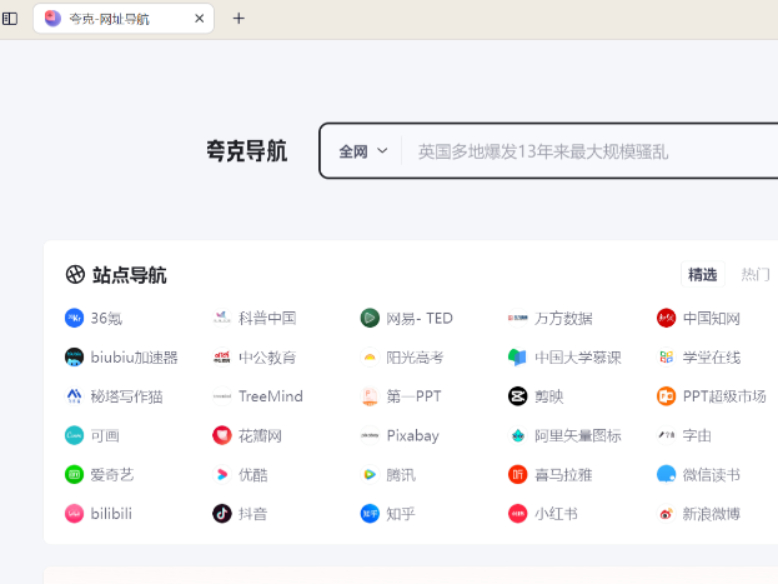778x584 pixels.
Task: Click the 小红书 red icon
Action: click(518, 514)
